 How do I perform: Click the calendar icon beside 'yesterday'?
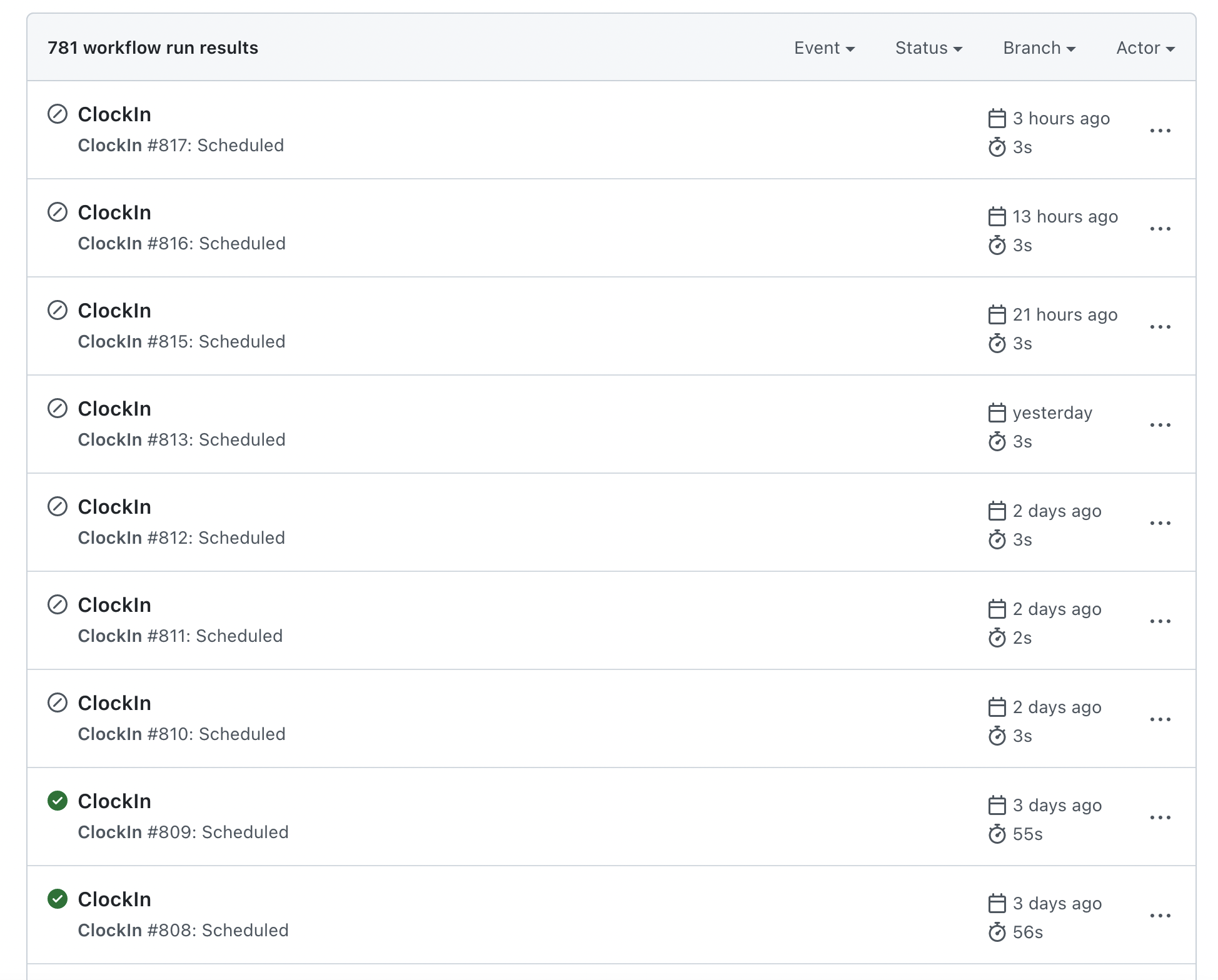(x=997, y=412)
